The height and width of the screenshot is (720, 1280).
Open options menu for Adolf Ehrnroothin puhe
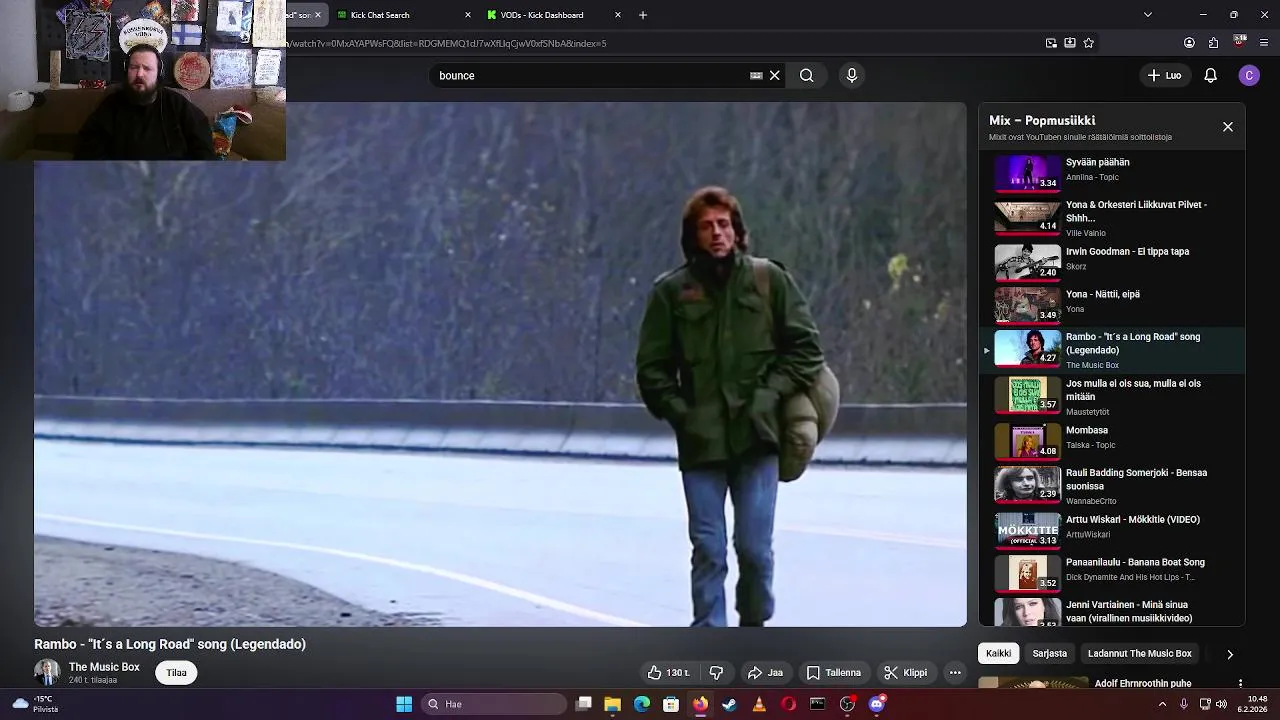tap(1240, 684)
